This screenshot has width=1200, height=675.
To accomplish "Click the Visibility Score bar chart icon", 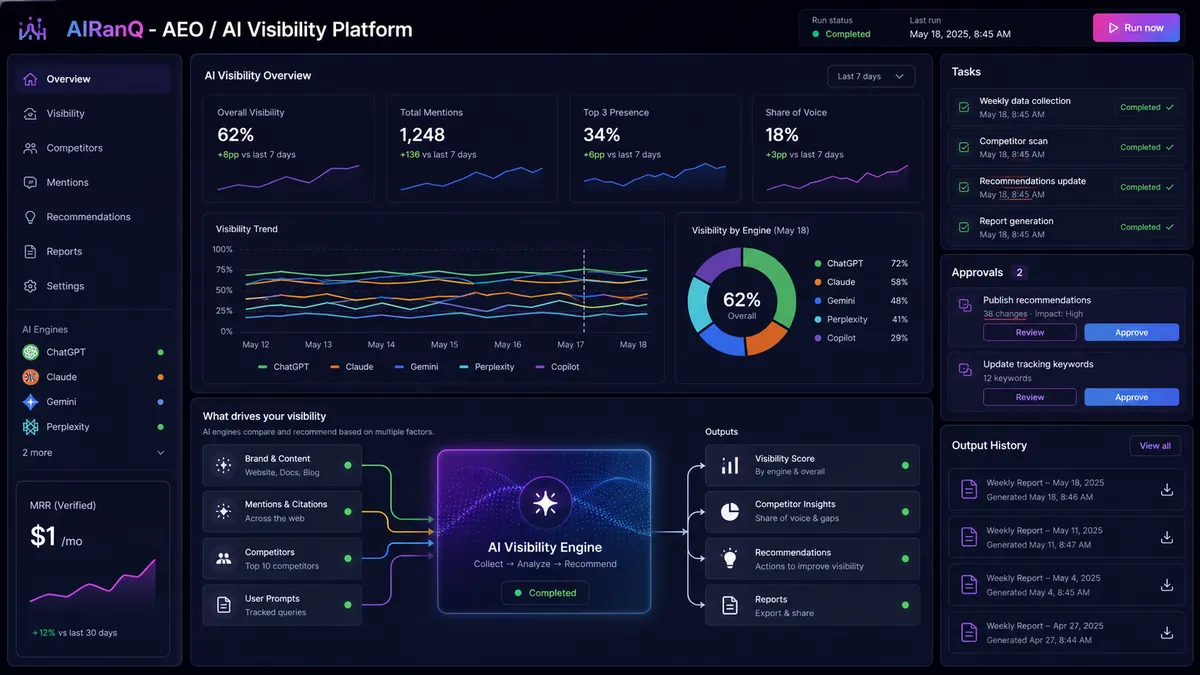I will 730,465.
